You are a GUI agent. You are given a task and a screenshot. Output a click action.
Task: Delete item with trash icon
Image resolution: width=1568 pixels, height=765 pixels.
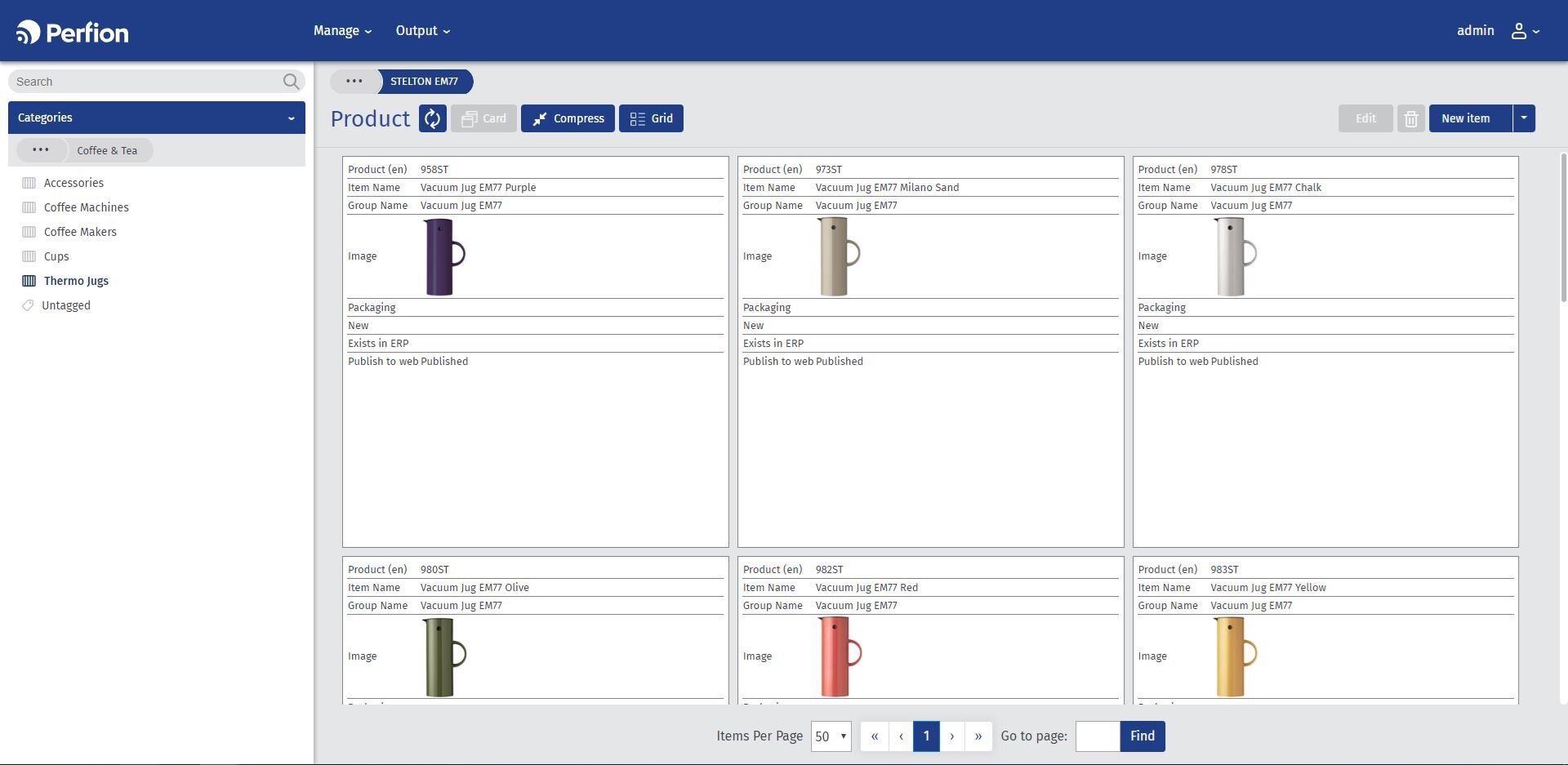point(1410,118)
